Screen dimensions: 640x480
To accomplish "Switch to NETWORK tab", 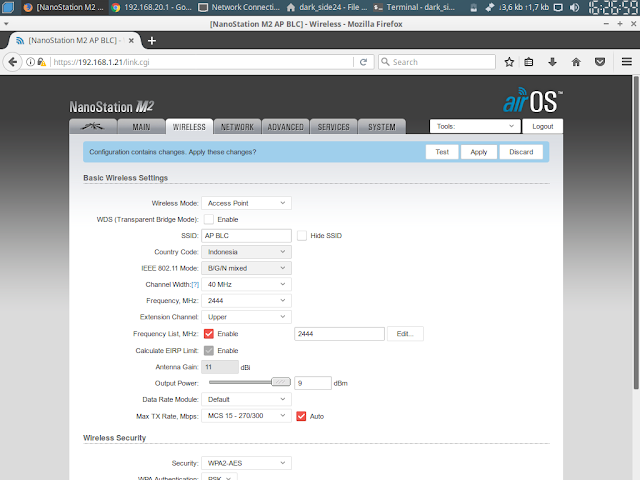I will (237, 127).
